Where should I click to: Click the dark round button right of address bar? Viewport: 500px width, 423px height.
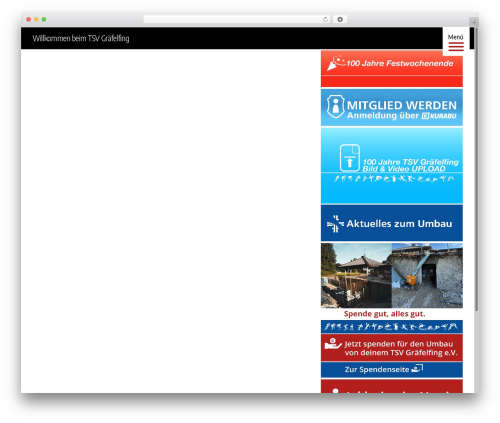pyautogui.click(x=340, y=19)
